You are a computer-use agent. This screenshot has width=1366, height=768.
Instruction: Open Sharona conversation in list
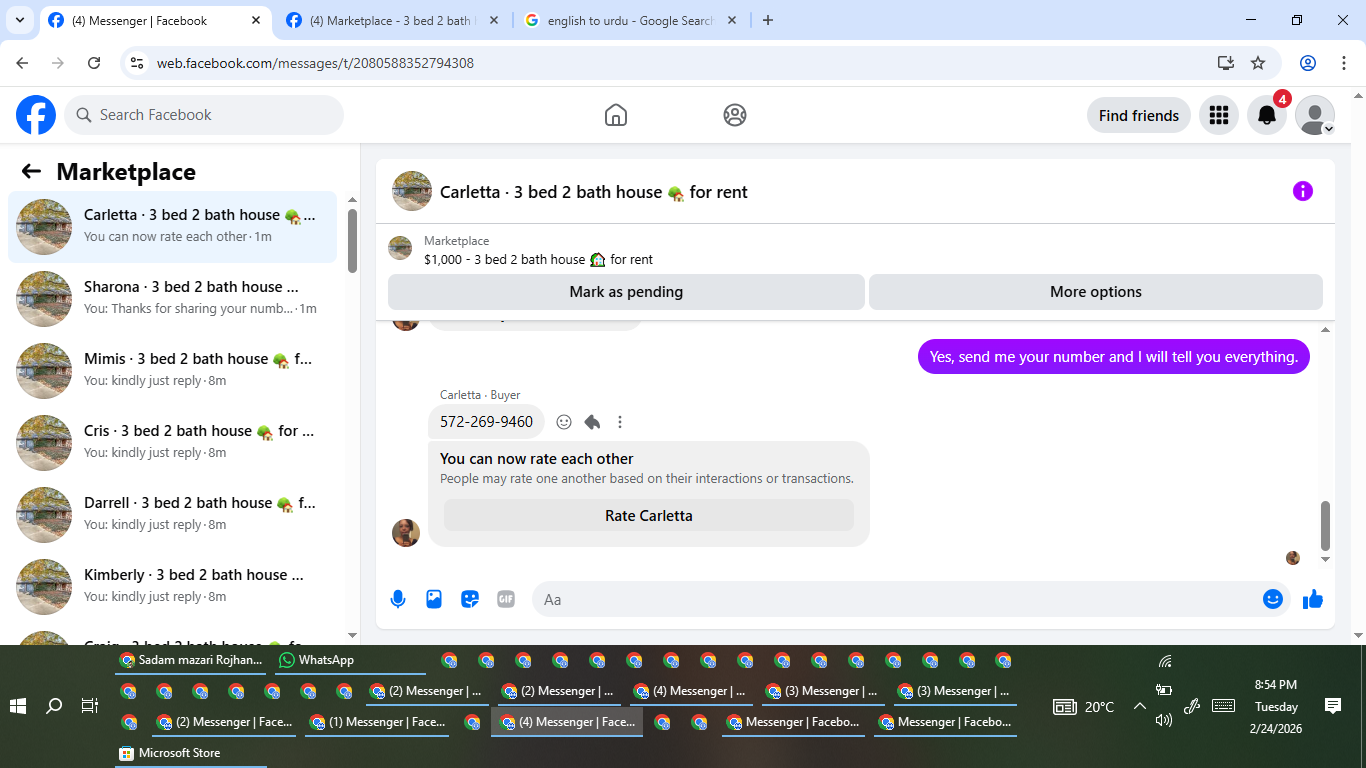pyautogui.click(x=173, y=299)
